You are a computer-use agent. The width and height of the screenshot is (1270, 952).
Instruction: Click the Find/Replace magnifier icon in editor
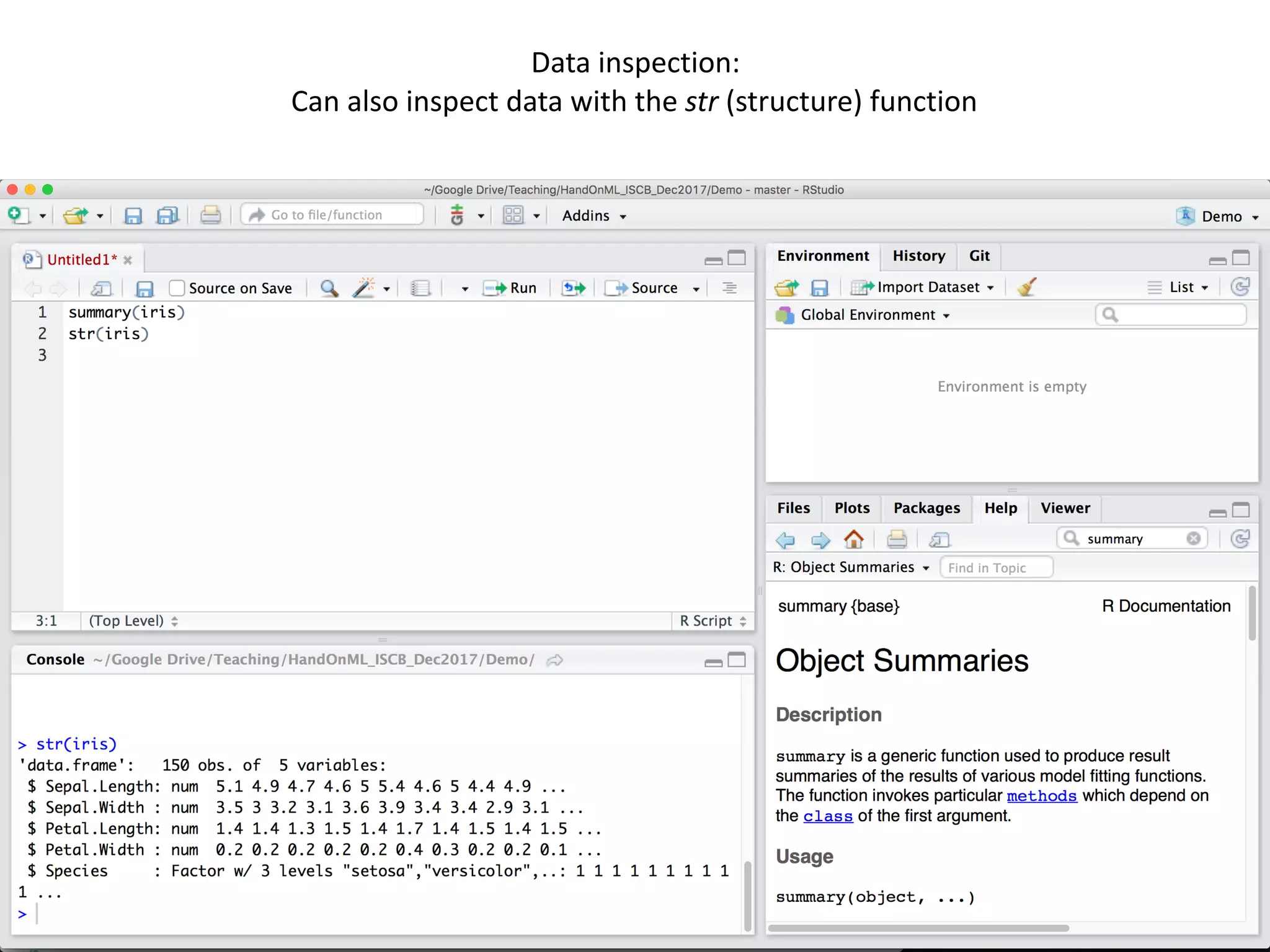(329, 288)
